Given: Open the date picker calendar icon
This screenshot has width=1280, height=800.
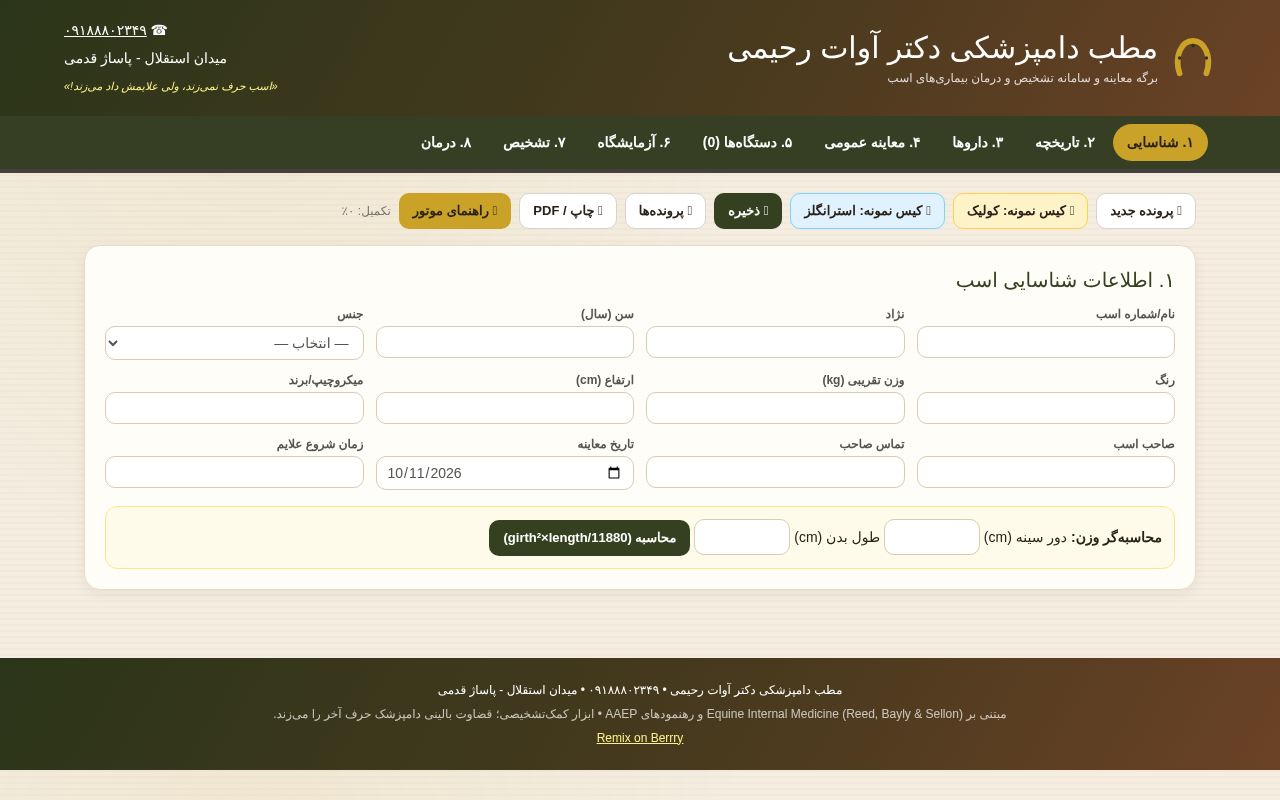Looking at the screenshot, I should 614,473.
